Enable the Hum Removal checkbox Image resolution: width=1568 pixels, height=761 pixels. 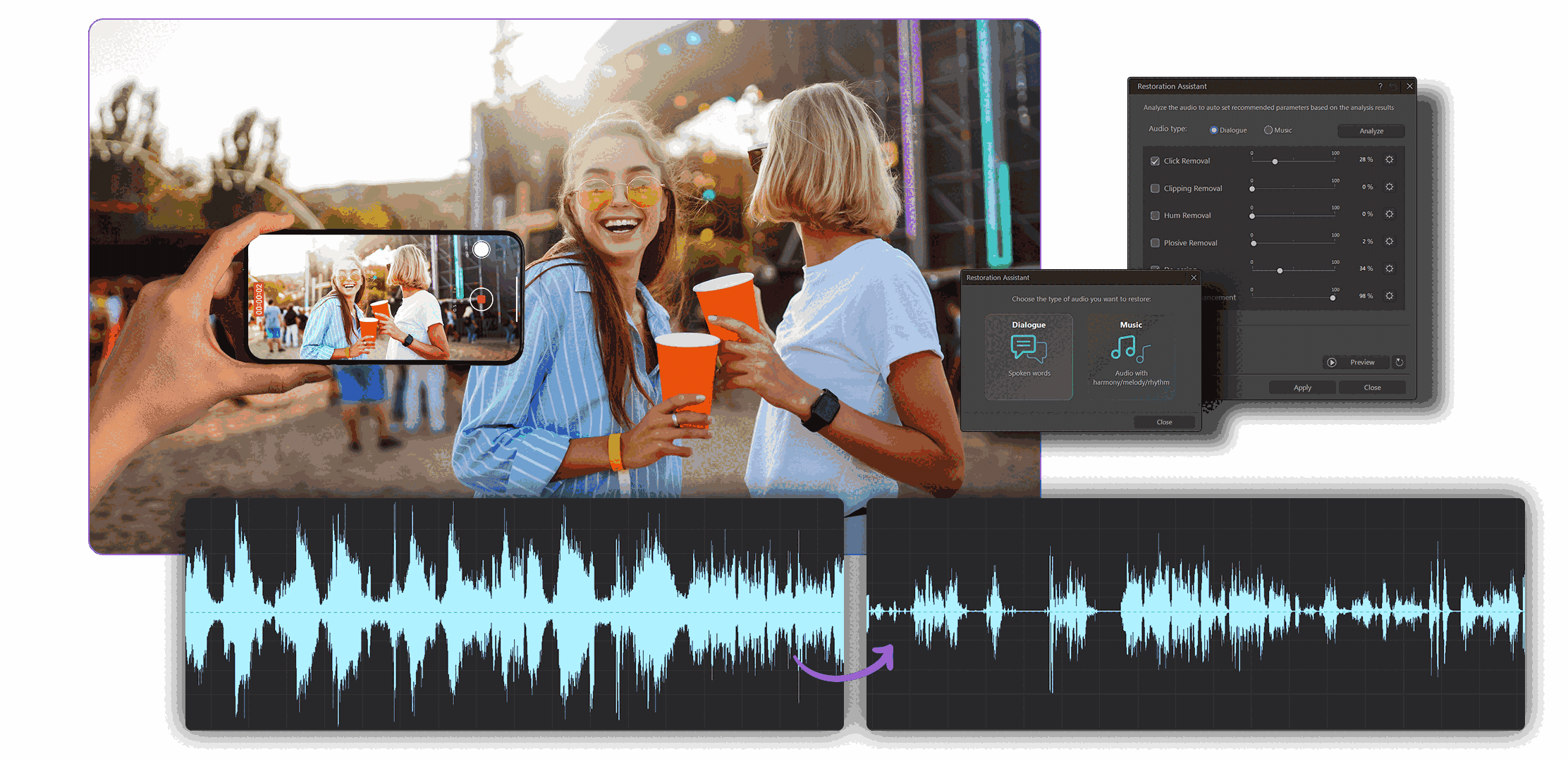[x=1155, y=216]
